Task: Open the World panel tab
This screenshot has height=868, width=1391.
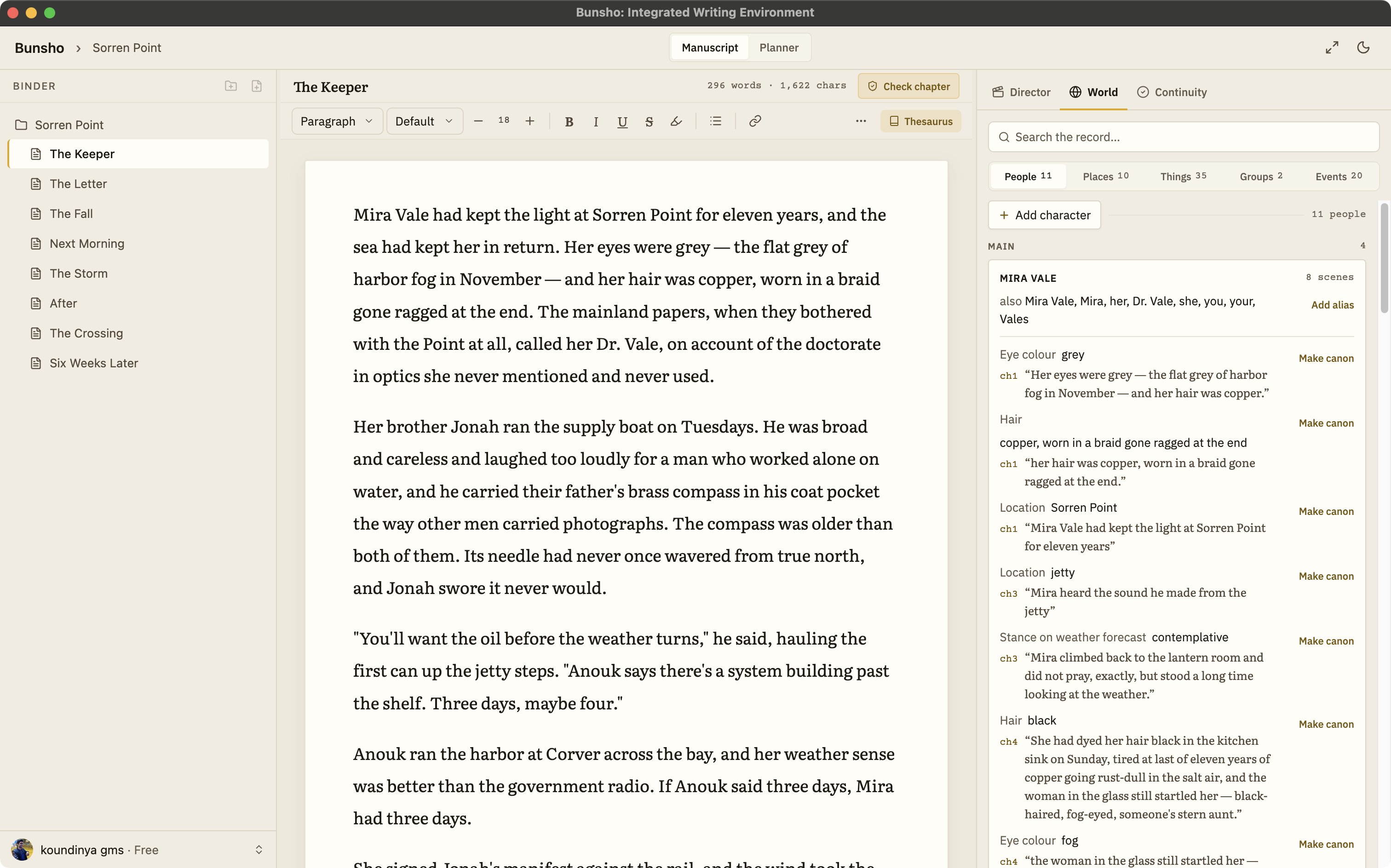Action: 1093,92
